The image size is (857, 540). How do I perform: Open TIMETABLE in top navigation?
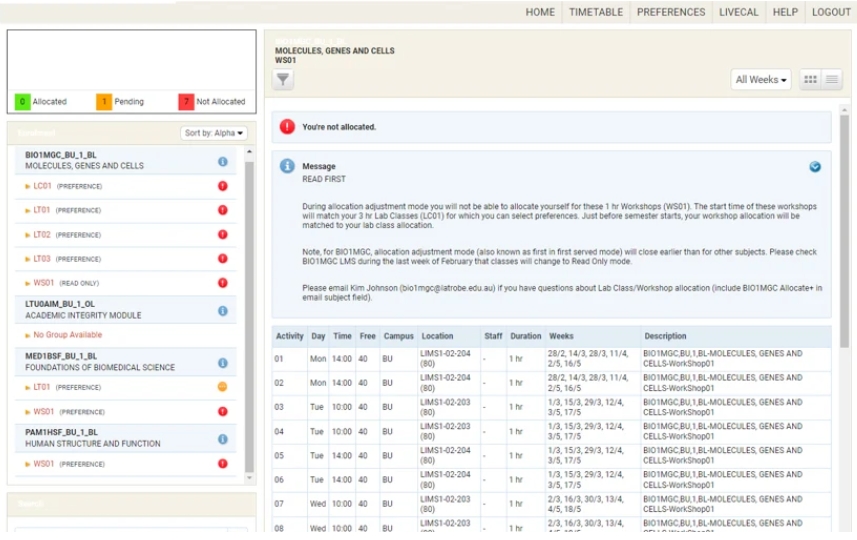[x=596, y=12]
